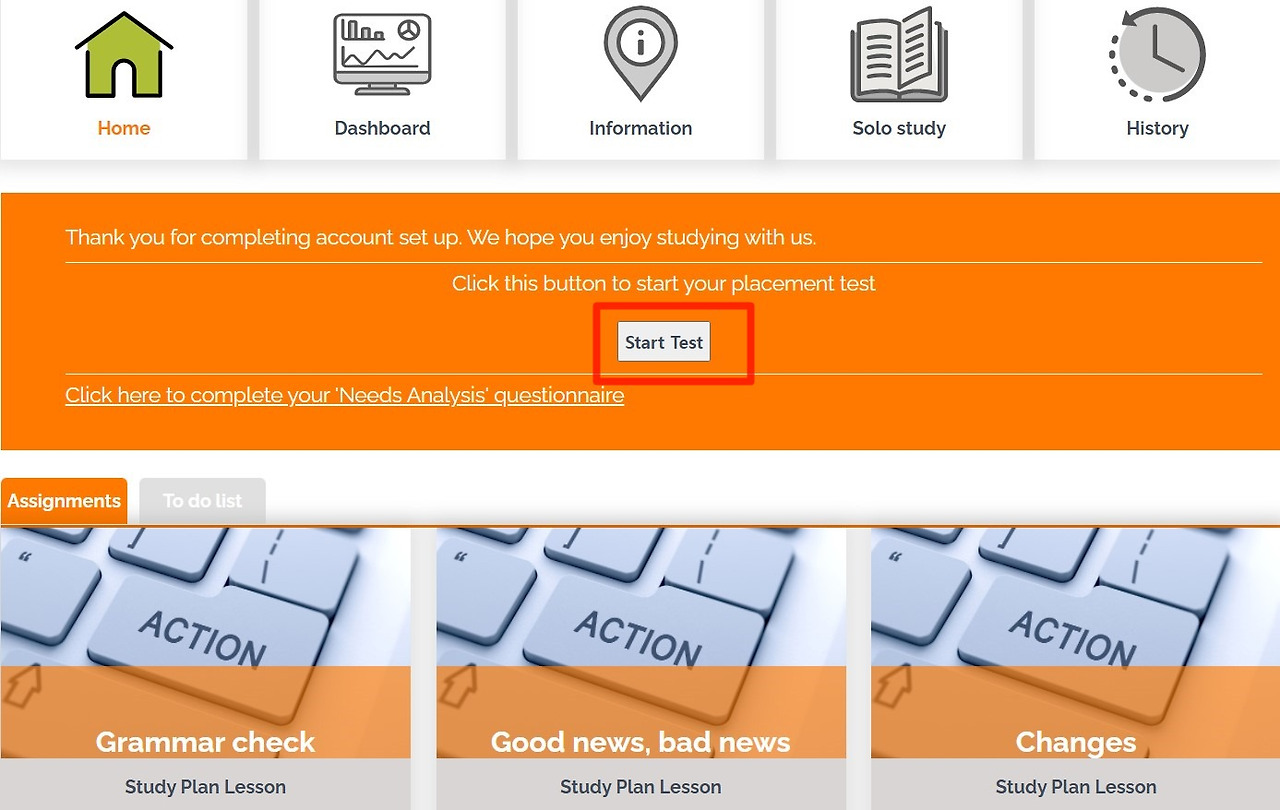Switch to the To do list tab
This screenshot has height=810, width=1280.
click(202, 501)
